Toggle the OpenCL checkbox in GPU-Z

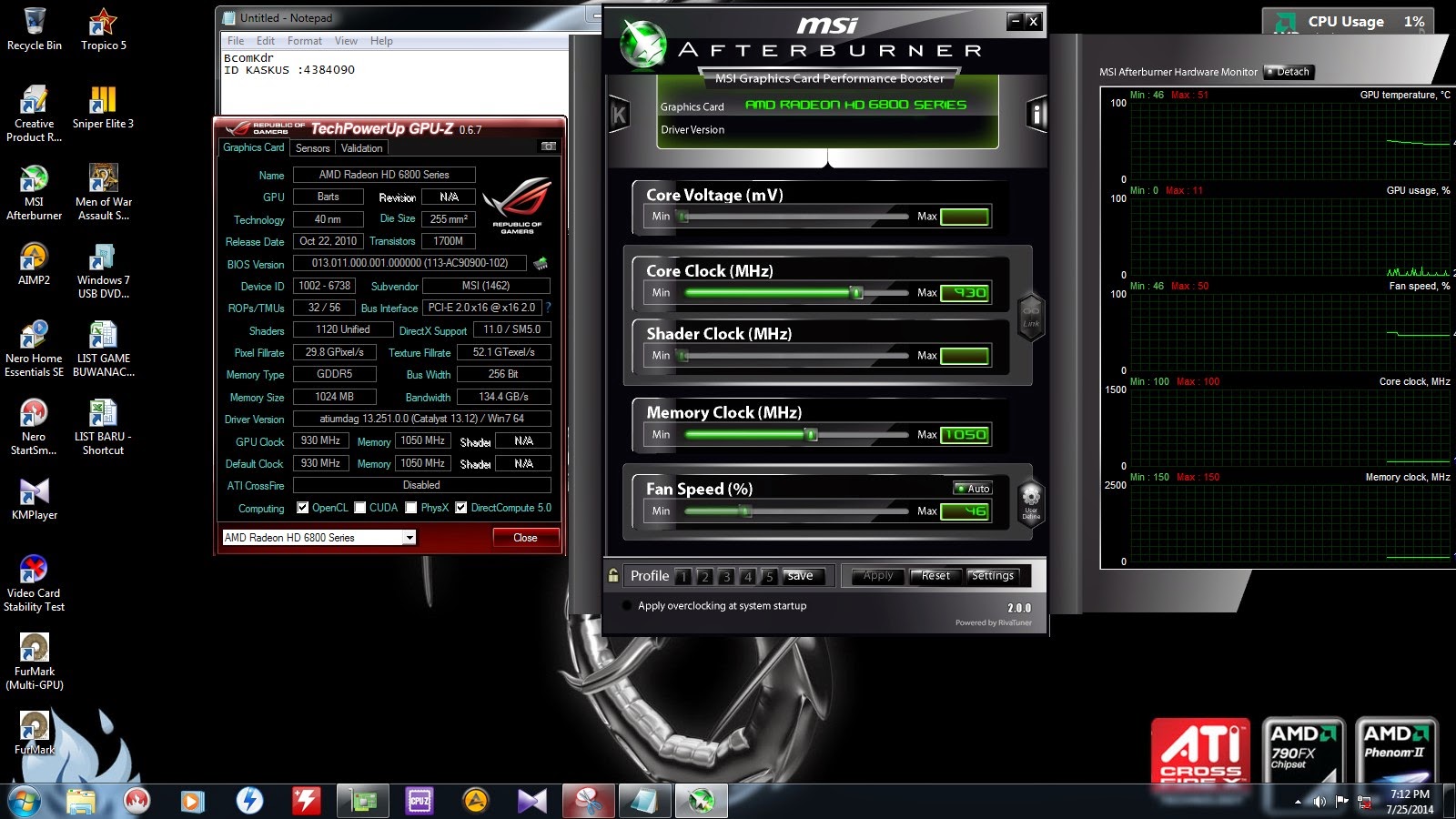tap(303, 508)
